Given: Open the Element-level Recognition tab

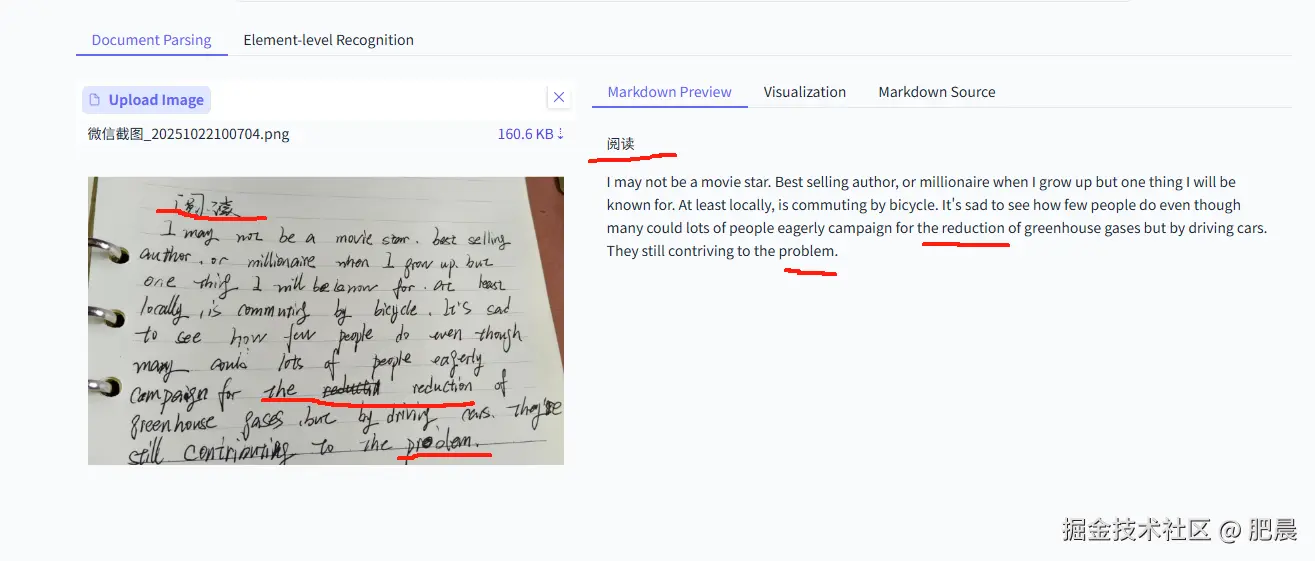Looking at the screenshot, I should pos(328,40).
